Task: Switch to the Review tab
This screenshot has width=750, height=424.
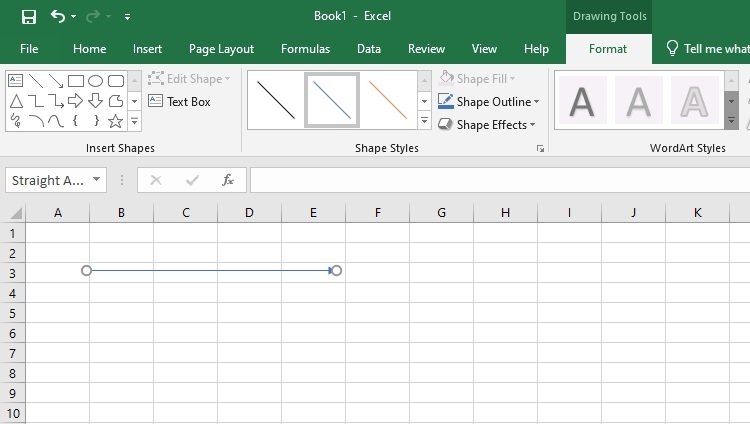Action: 426,49
